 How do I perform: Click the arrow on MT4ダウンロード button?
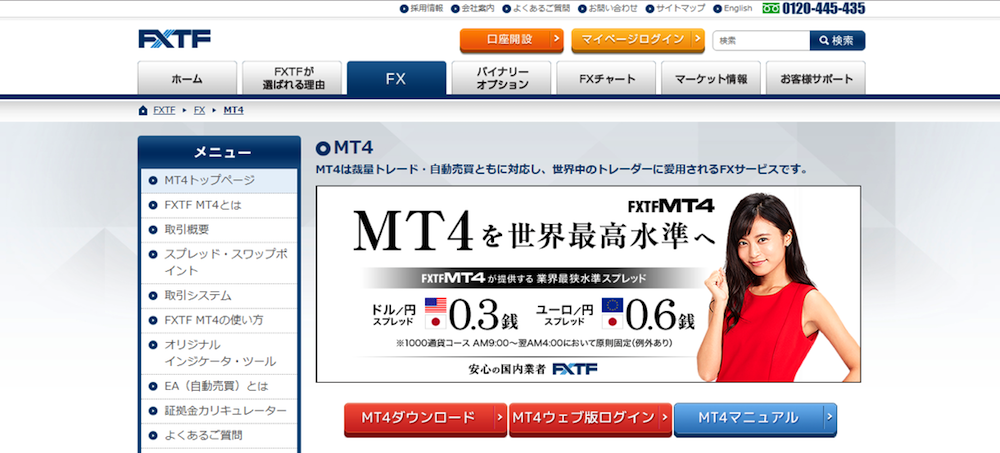click(x=499, y=418)
